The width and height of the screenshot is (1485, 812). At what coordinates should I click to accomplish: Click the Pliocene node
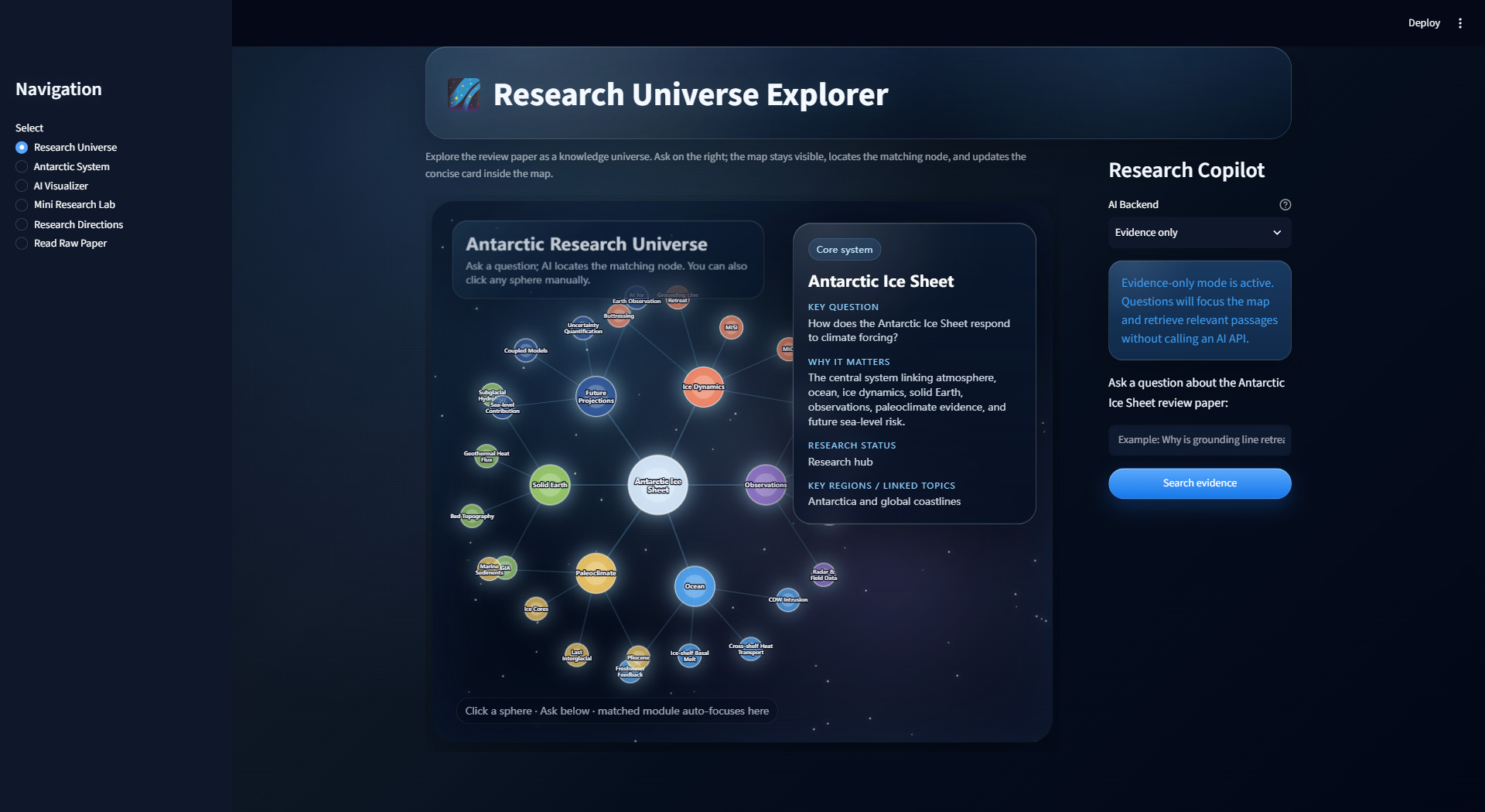point(638,657)
